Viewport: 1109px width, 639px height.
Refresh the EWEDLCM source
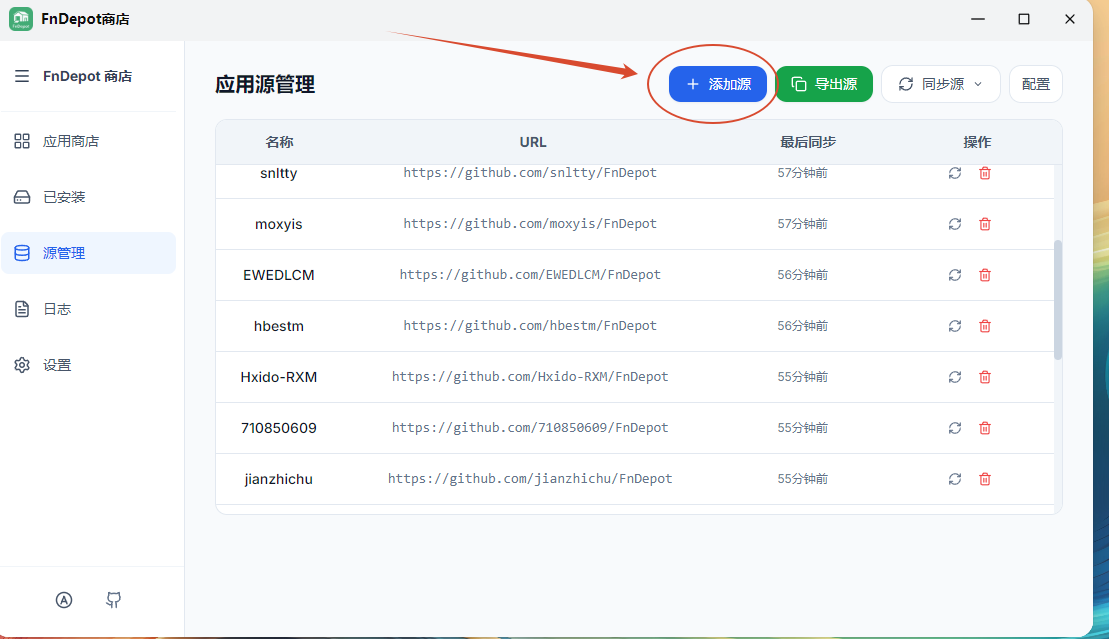[955, 275]
